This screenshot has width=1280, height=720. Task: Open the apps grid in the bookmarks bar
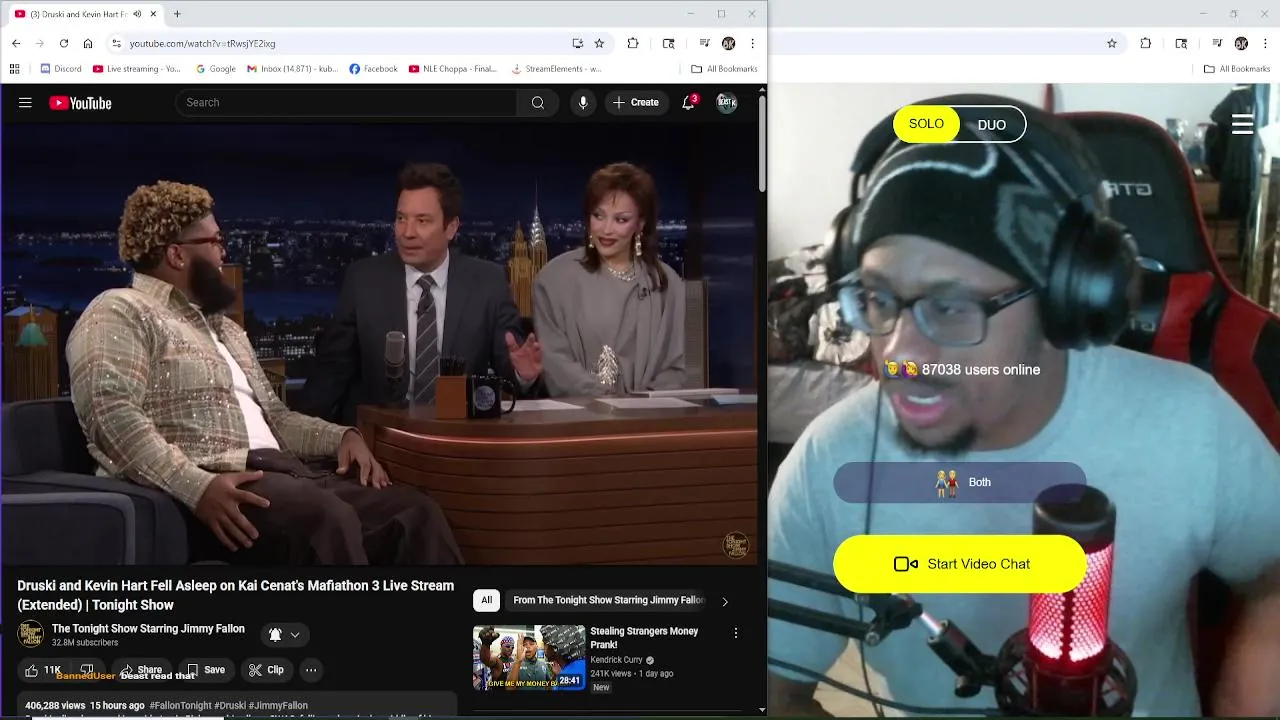[x=14, y=69]
